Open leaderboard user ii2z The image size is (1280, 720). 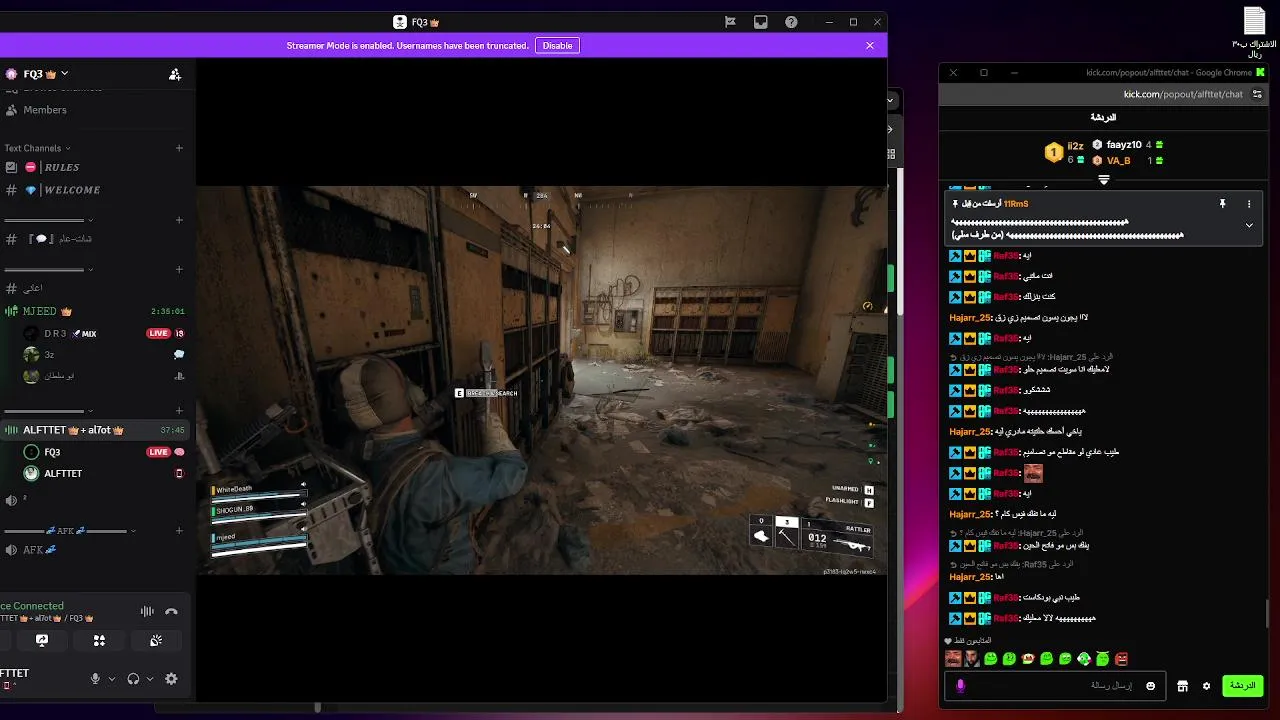click(1075, 146)
